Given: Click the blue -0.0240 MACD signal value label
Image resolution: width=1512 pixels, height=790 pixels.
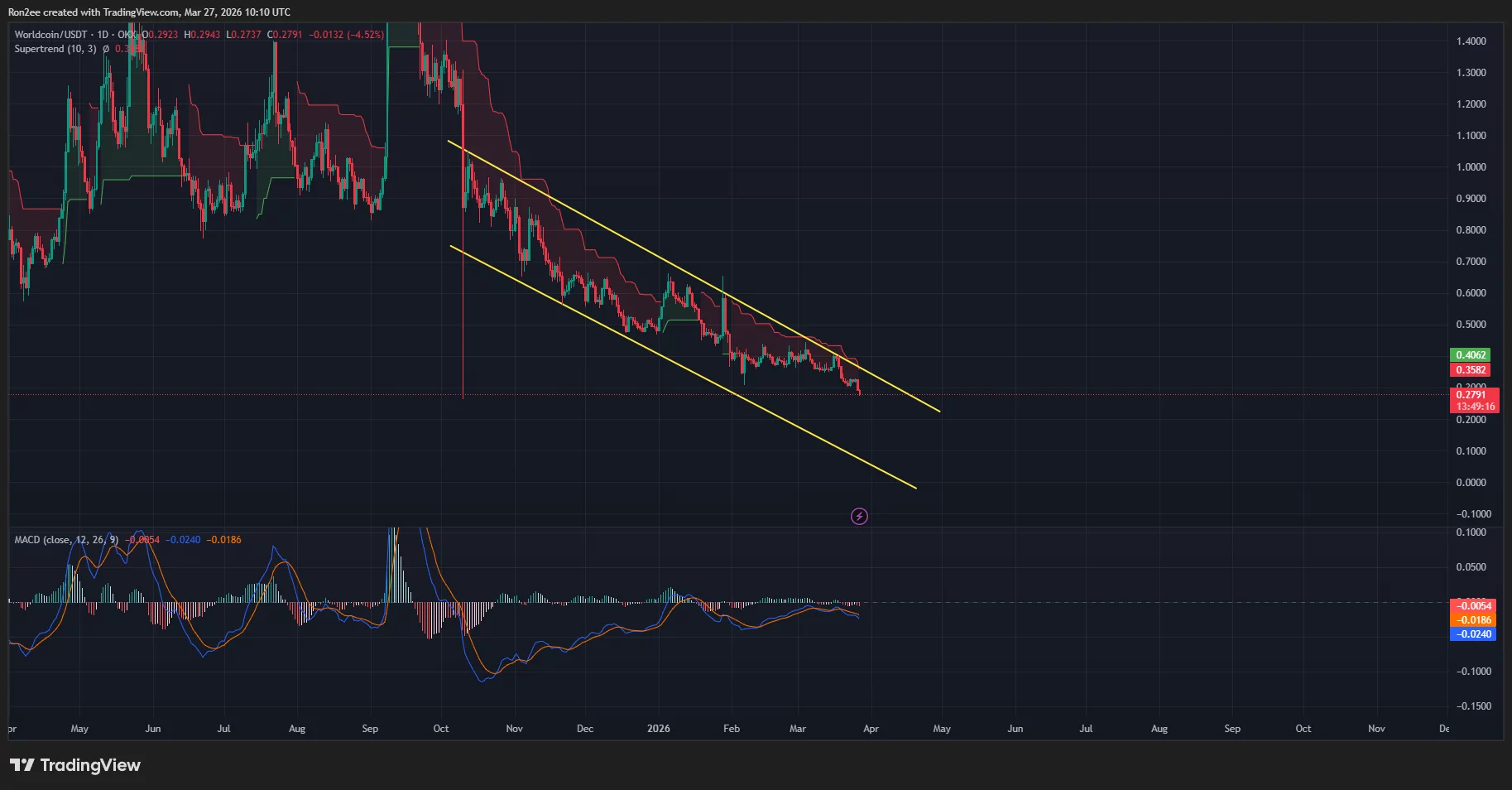Looking at the screenshot, I should point(1472,634).
